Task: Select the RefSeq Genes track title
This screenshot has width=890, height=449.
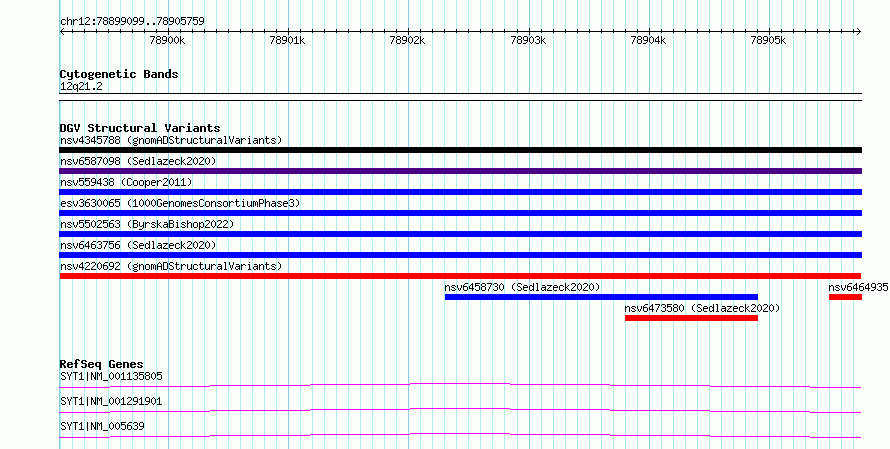Action: (x=102, y=364)
